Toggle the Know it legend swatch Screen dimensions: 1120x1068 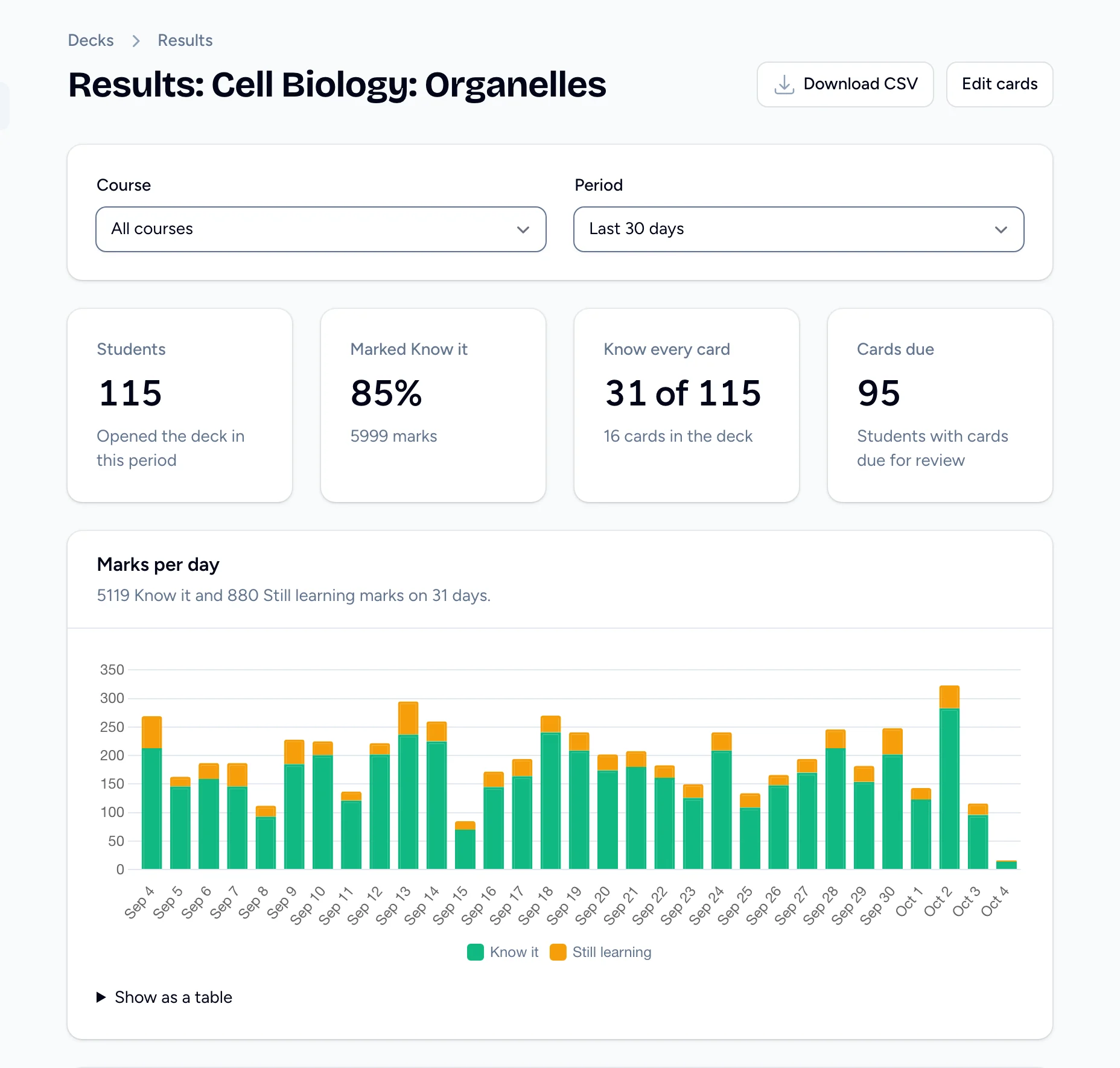click(476, 952)
